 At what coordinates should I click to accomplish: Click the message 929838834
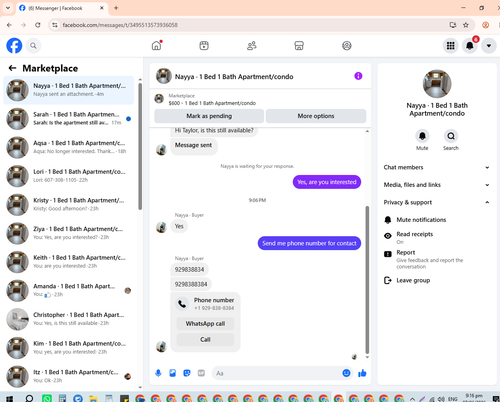[x=189, y=269]
